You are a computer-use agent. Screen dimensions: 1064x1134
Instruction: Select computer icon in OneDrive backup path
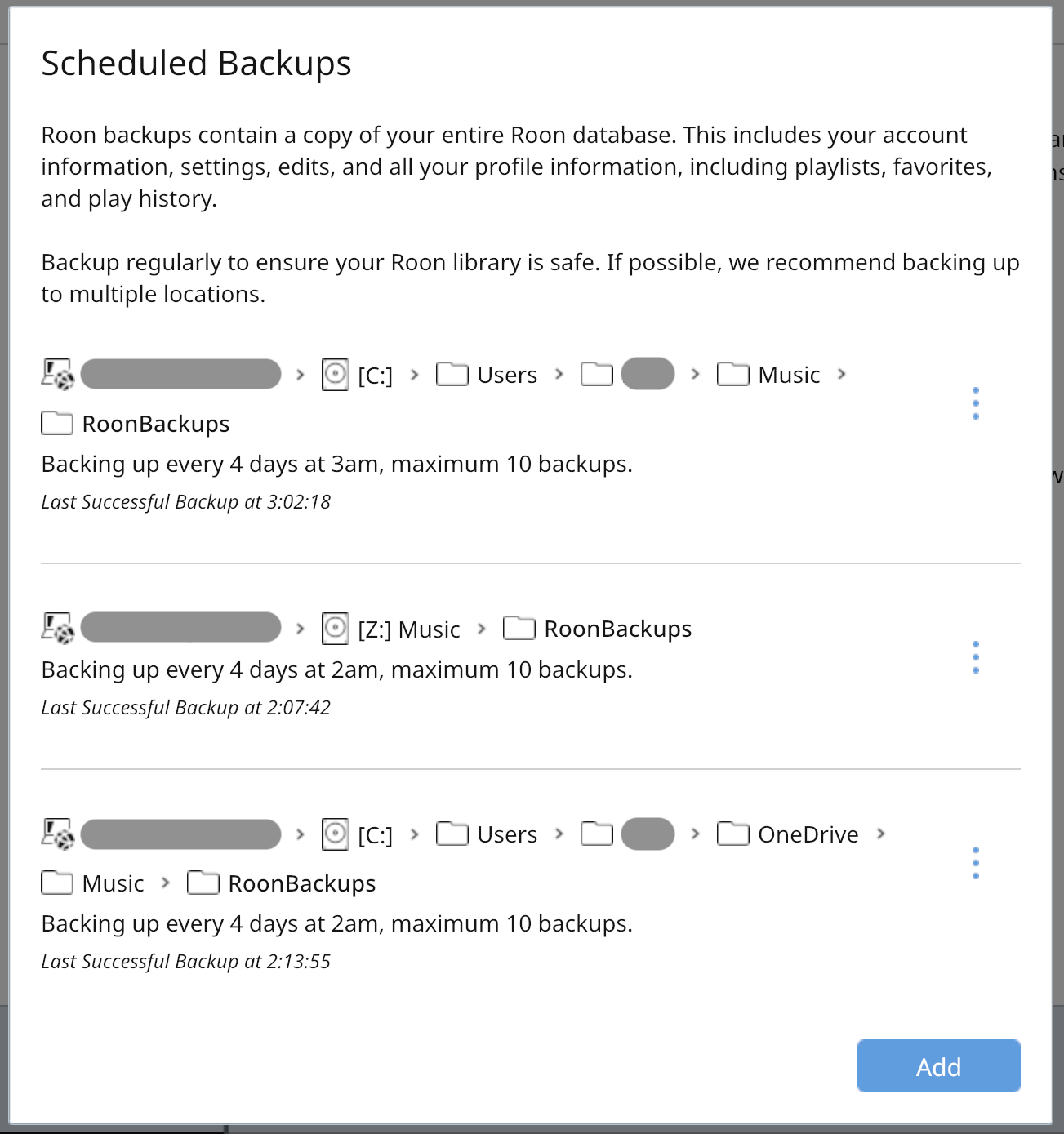pyautogui.click(x=58, y=834)
